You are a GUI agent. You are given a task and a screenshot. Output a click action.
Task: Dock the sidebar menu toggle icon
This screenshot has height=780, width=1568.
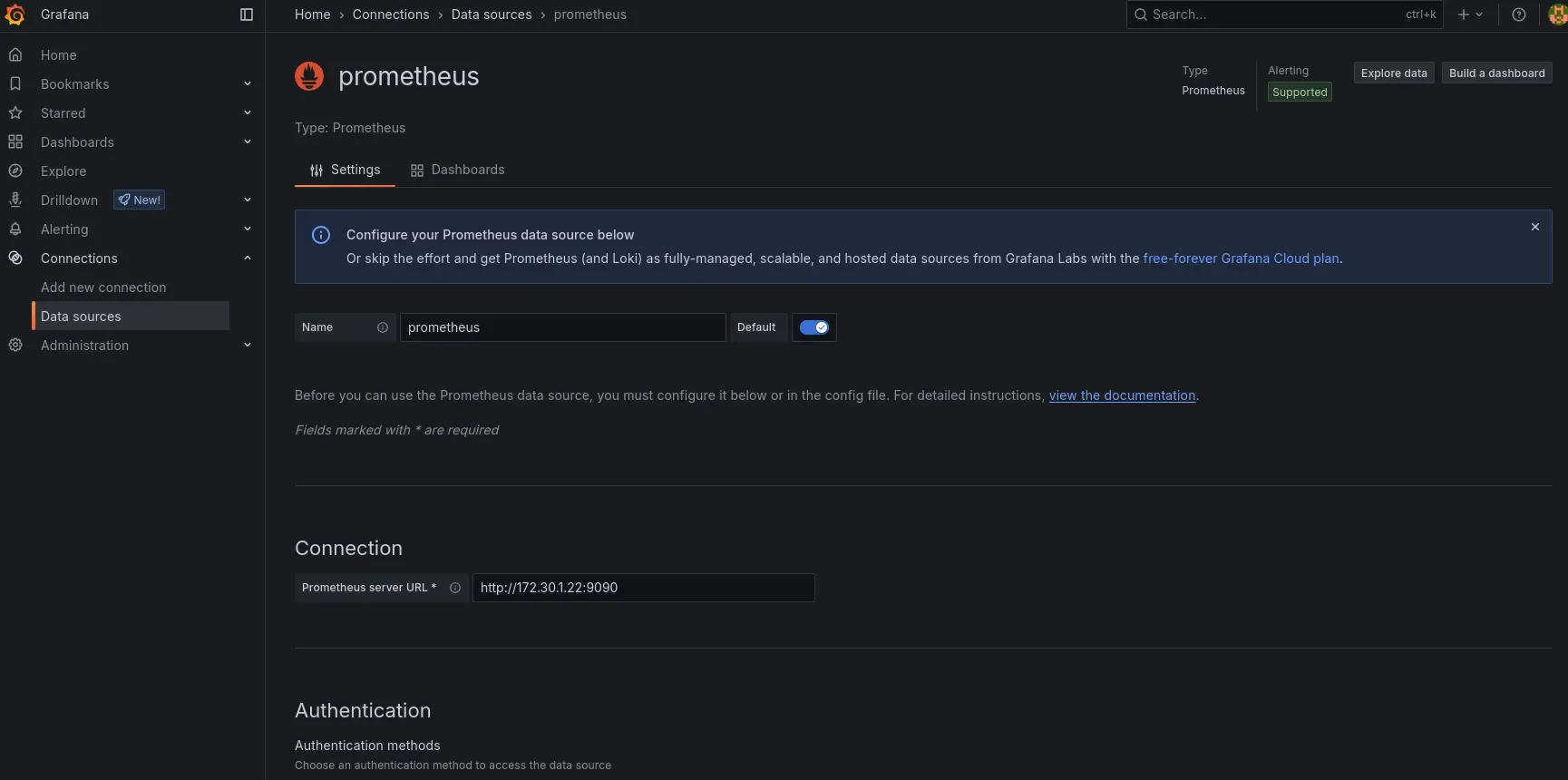point(247,15)
